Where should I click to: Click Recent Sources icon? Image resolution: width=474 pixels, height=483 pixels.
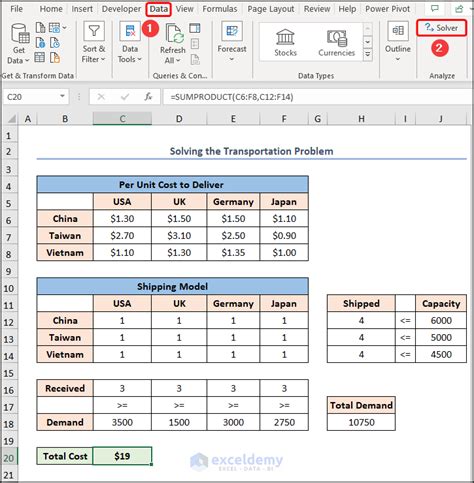click(x=55, y=43)
